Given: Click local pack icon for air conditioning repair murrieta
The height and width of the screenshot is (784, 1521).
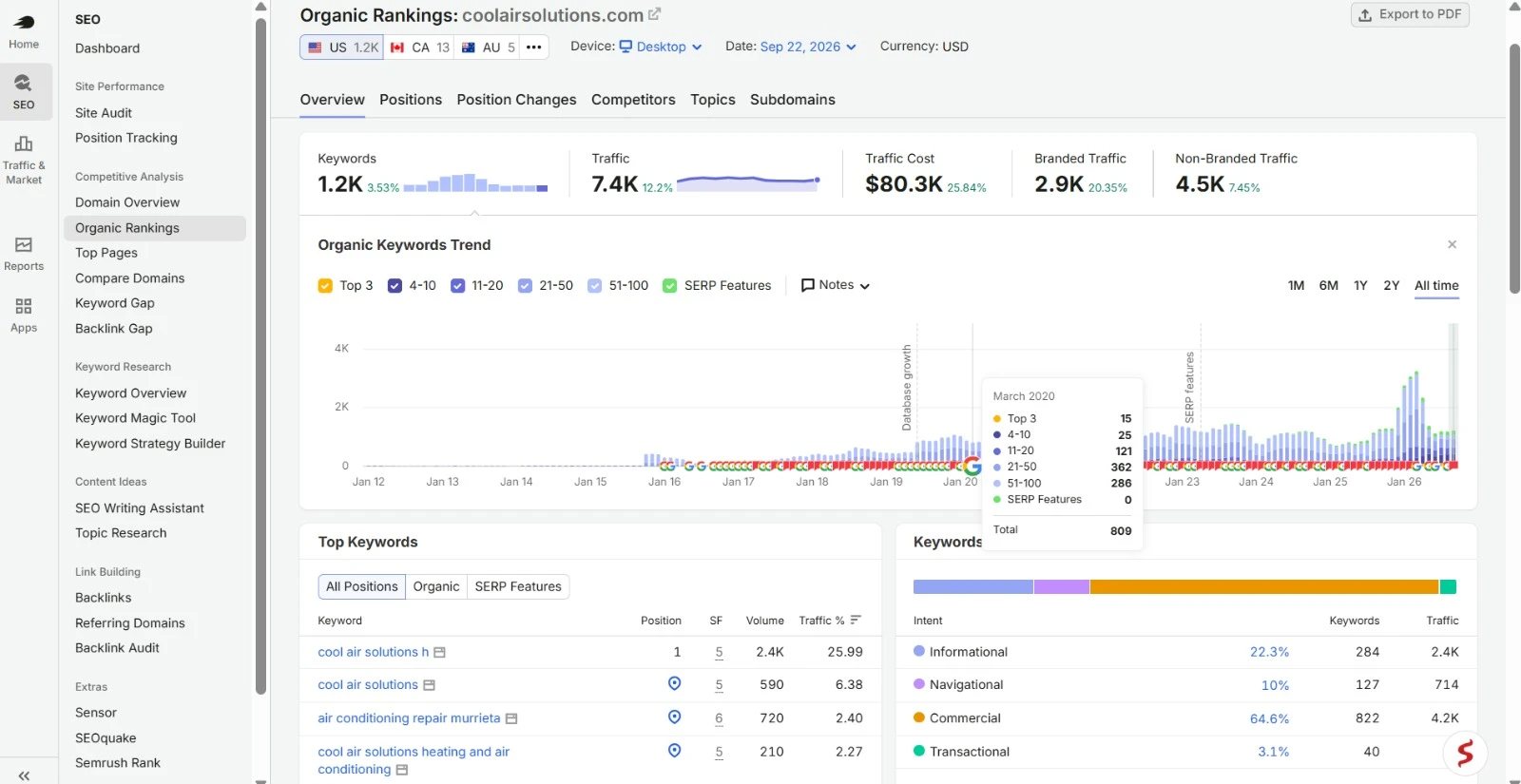Looking at the screenshot, I should pyautogui.click(x=674, y=717).
